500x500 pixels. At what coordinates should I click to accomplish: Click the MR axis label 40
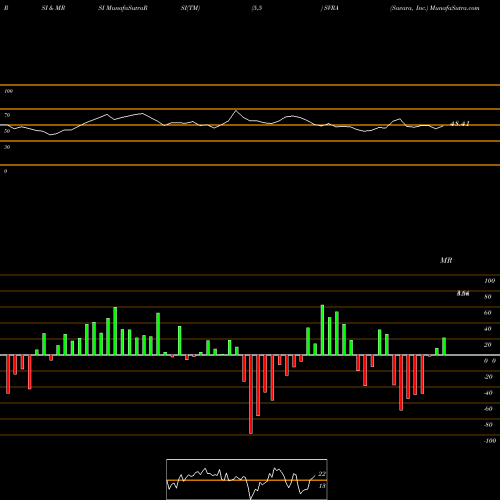pos(488,329)
